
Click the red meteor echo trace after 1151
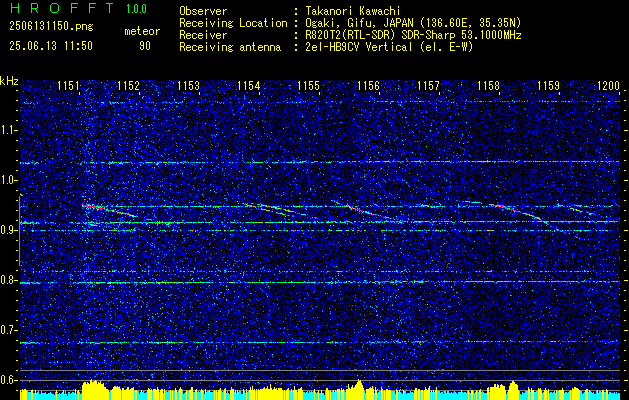(109, 210)
